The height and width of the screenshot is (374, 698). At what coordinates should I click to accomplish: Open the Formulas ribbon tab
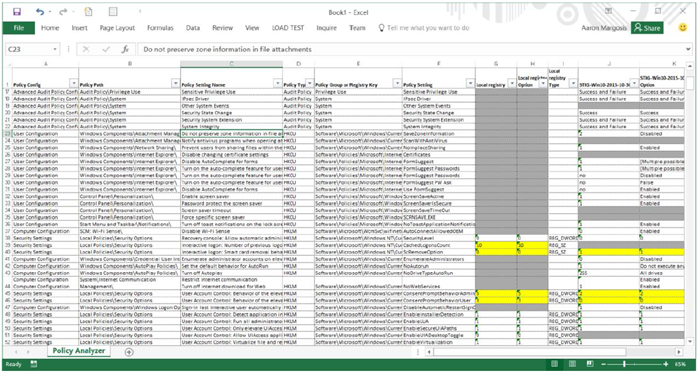click(x=160, y=28)
